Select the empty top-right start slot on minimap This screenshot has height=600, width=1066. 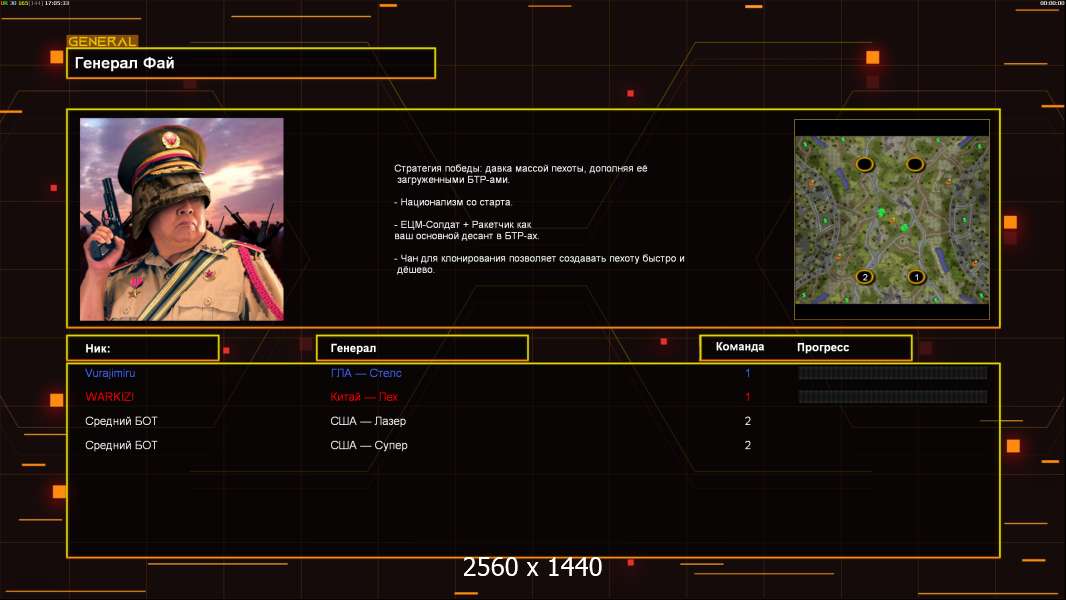[x=915, y=164]
